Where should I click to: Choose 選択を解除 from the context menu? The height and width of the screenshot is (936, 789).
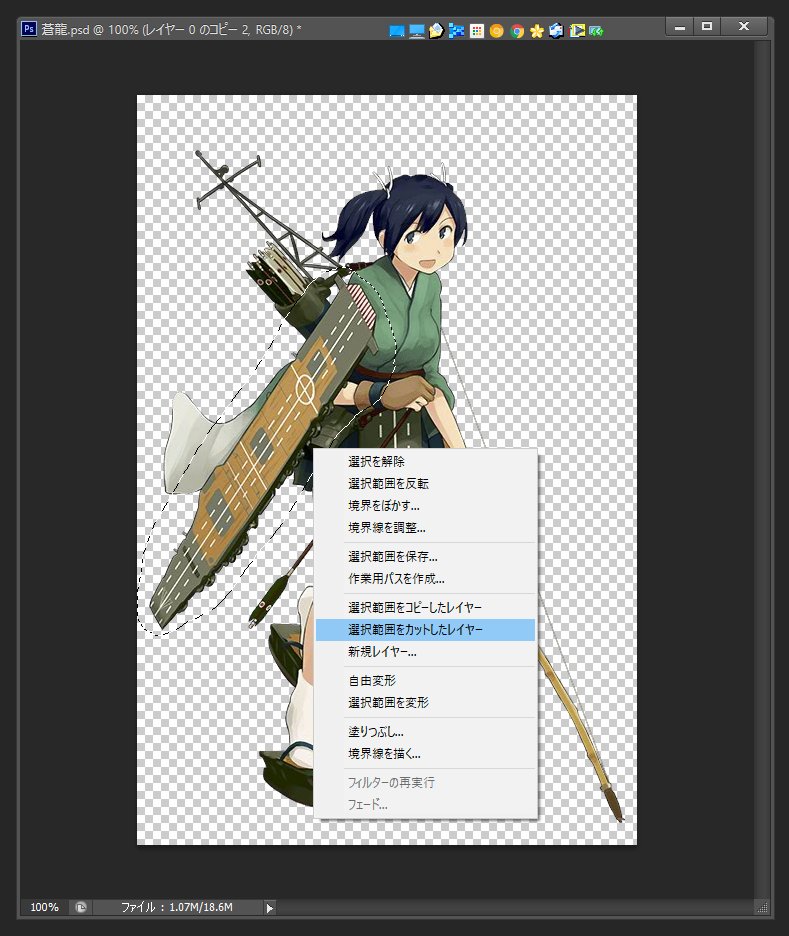(425, 461)
